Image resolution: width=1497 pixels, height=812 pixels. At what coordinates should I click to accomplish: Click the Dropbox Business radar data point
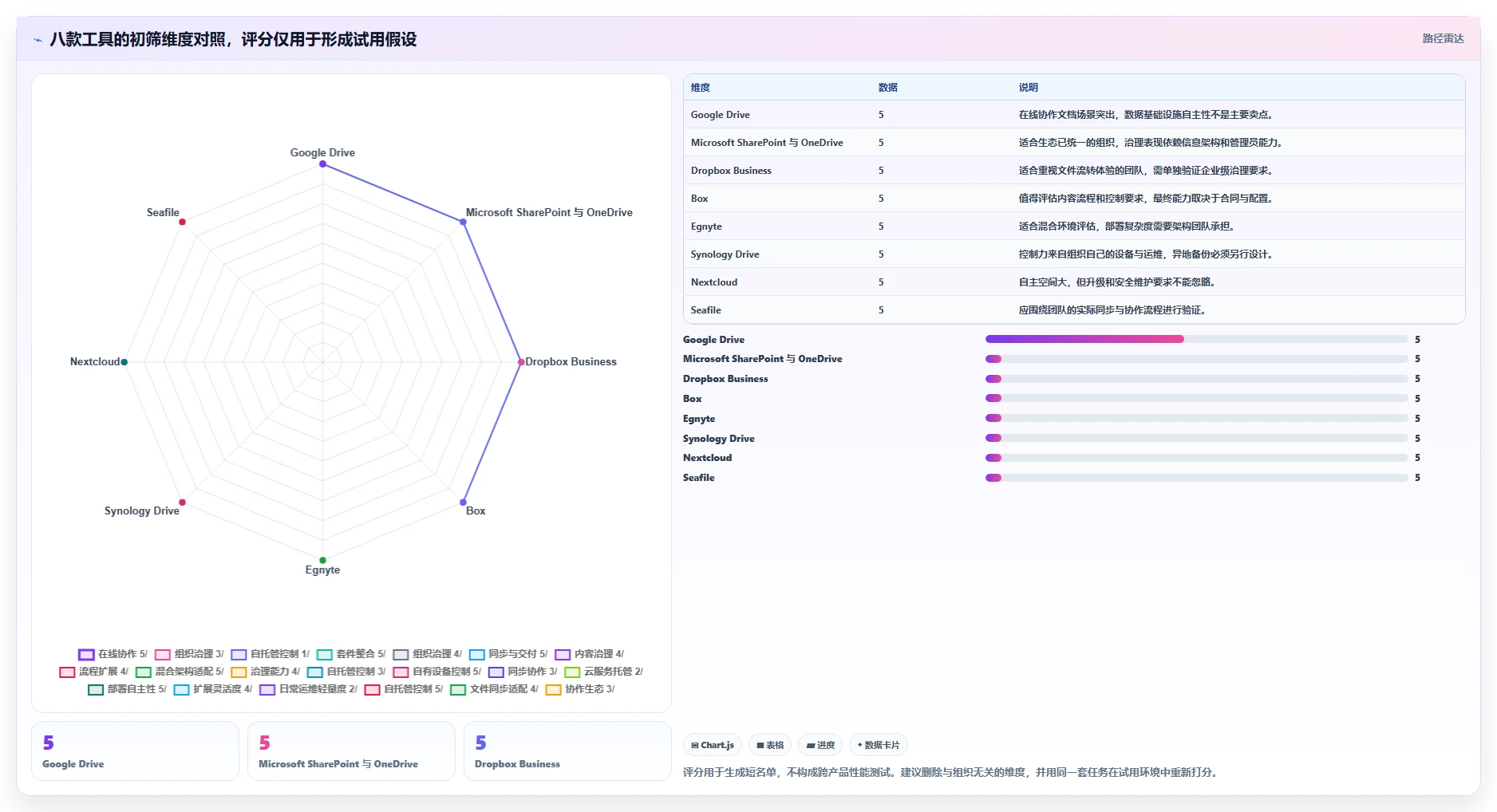[521, 362]
